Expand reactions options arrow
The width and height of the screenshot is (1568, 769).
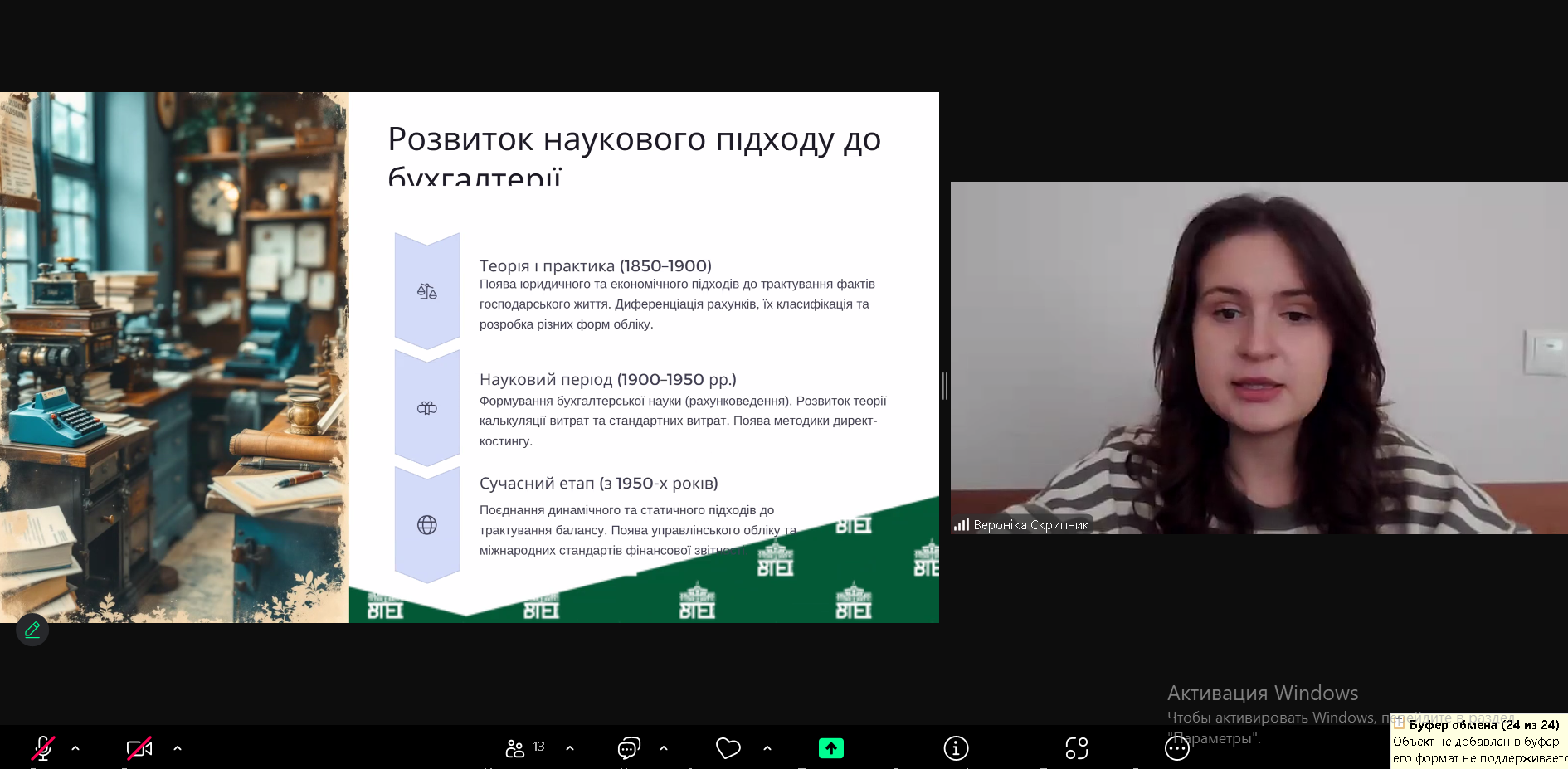tap(767, 748)
